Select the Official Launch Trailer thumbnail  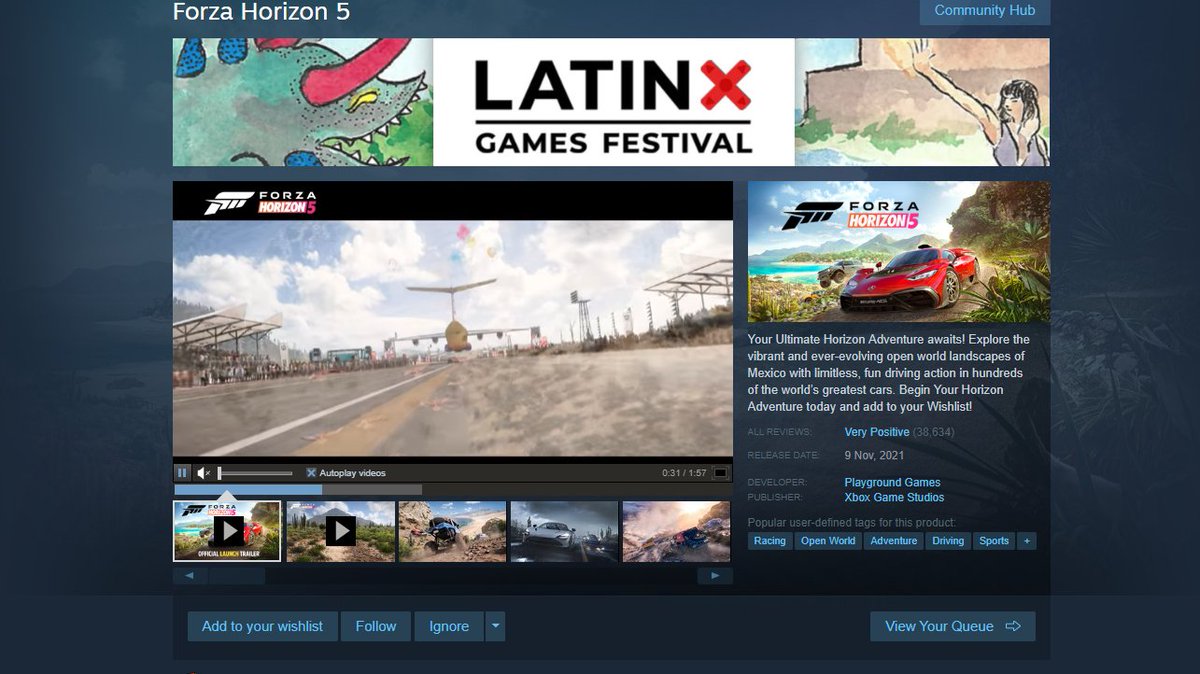(227, 531)
